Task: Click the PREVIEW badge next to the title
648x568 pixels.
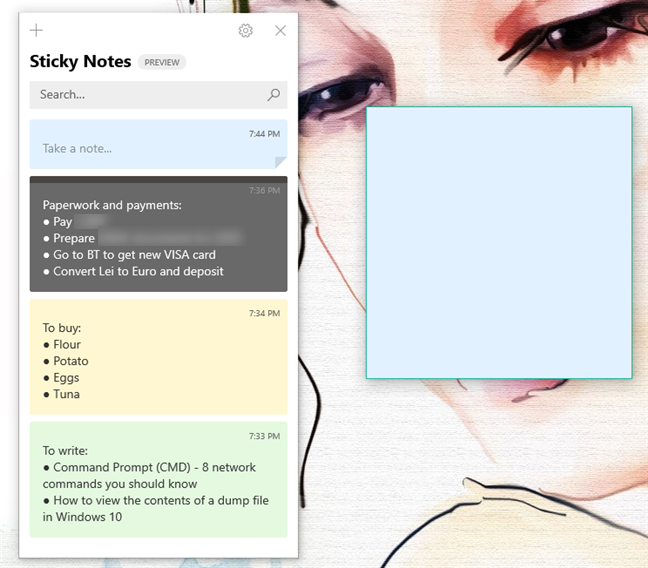Action: 162,62
